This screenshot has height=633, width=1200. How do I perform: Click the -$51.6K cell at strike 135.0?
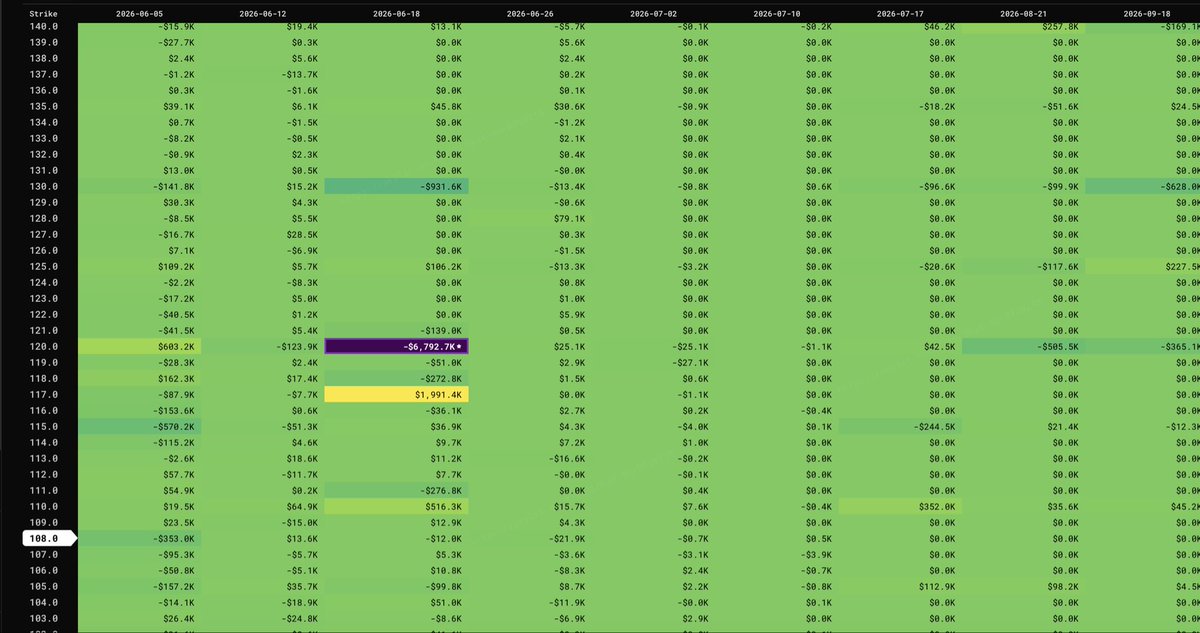coord(1025,106)
